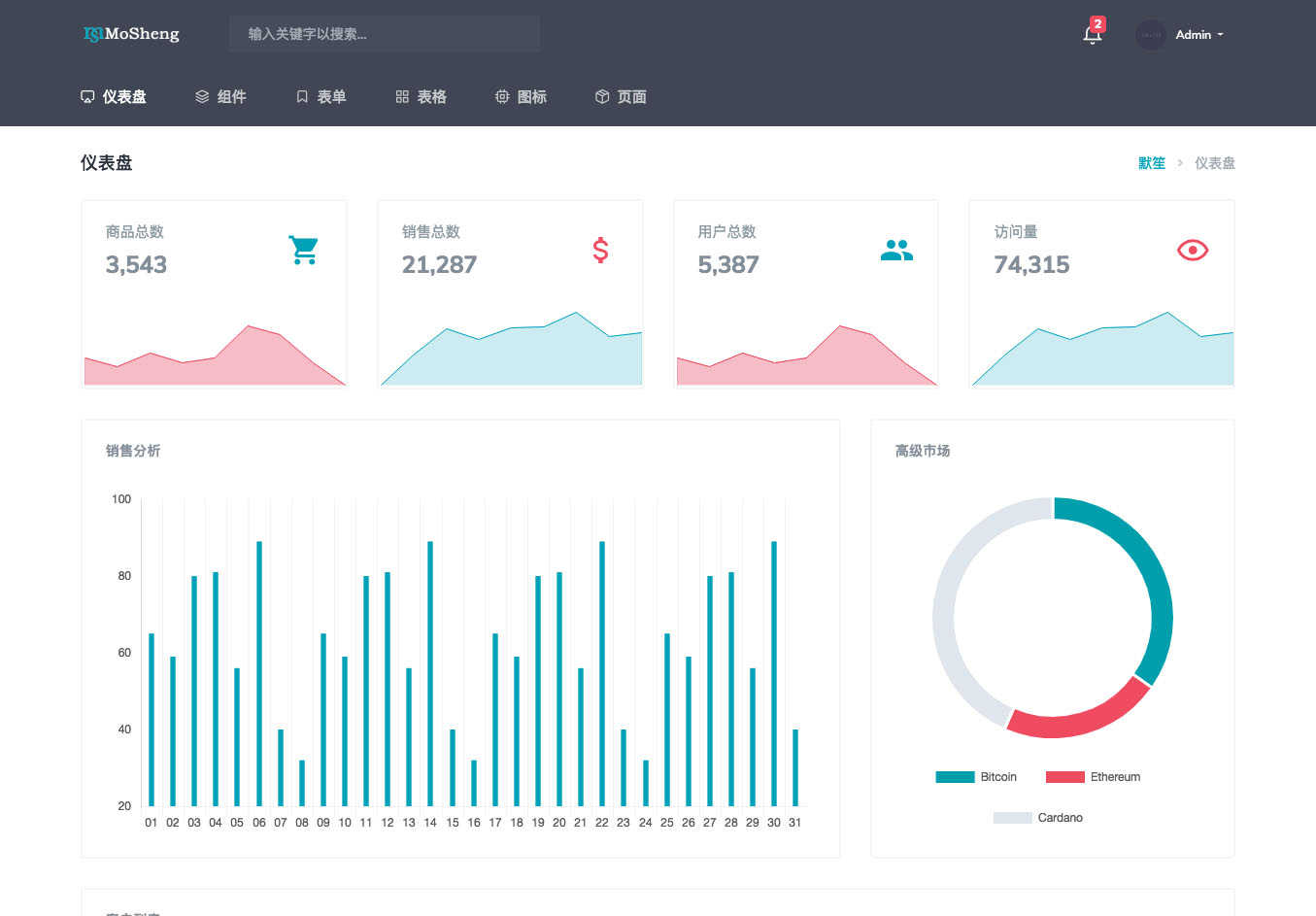Click the red notification badge 2
The width and height of the screenshot is (1316, 916).
(x=1097, y=24)
